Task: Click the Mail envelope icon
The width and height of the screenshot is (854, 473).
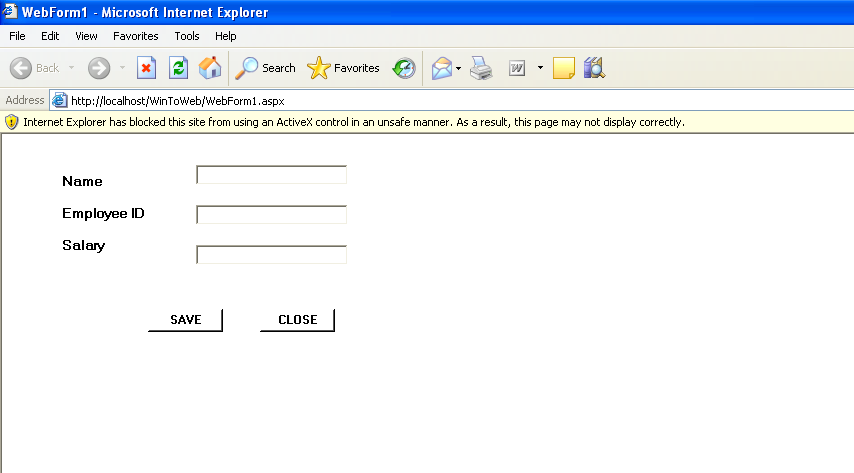Action: coord(442,68)
